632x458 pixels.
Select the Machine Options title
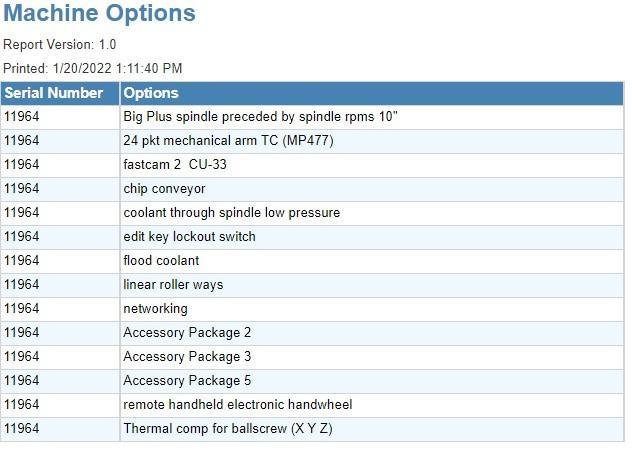click(x=99, y=13)
